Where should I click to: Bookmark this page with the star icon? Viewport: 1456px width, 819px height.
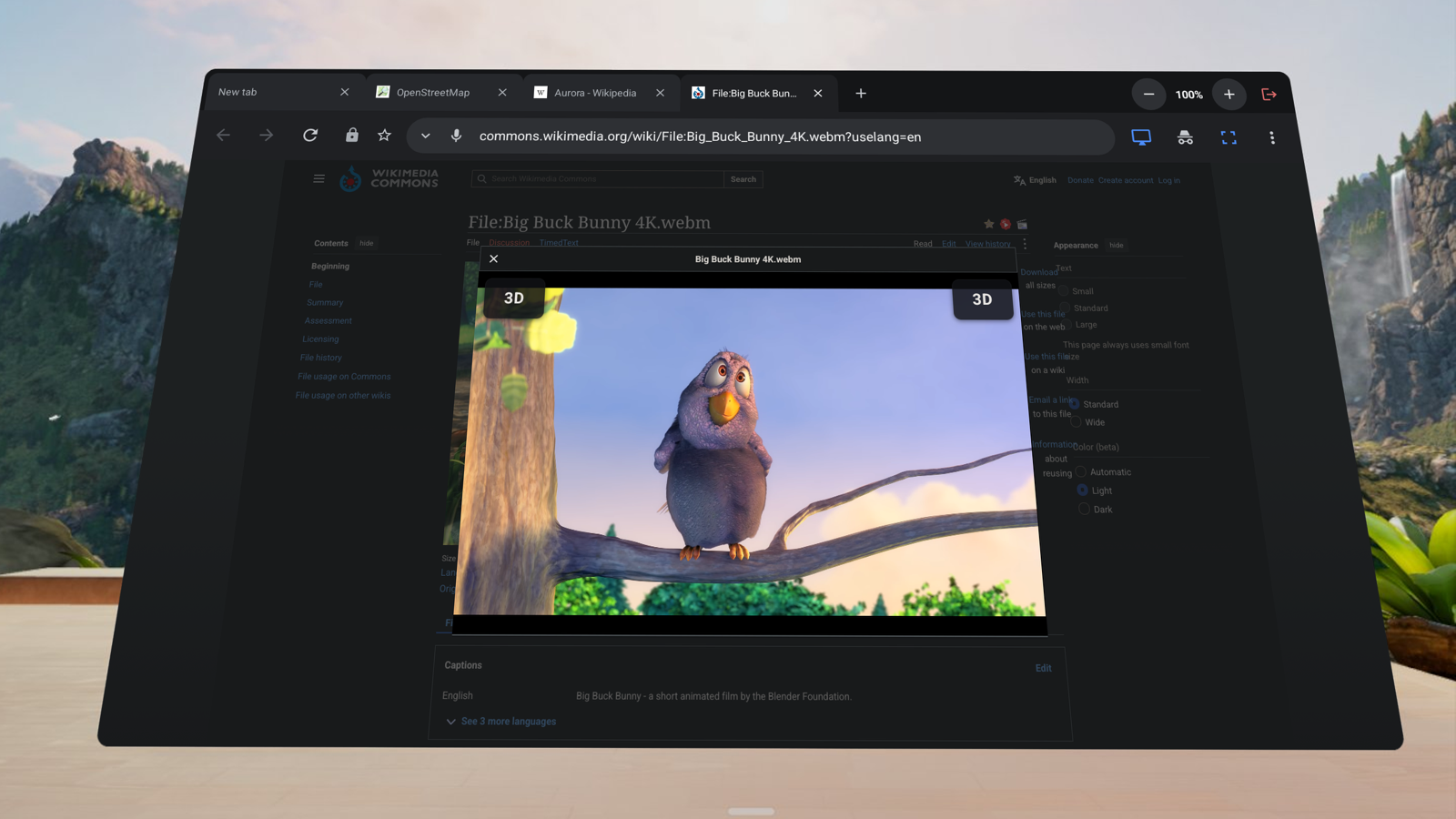point(384,135)
